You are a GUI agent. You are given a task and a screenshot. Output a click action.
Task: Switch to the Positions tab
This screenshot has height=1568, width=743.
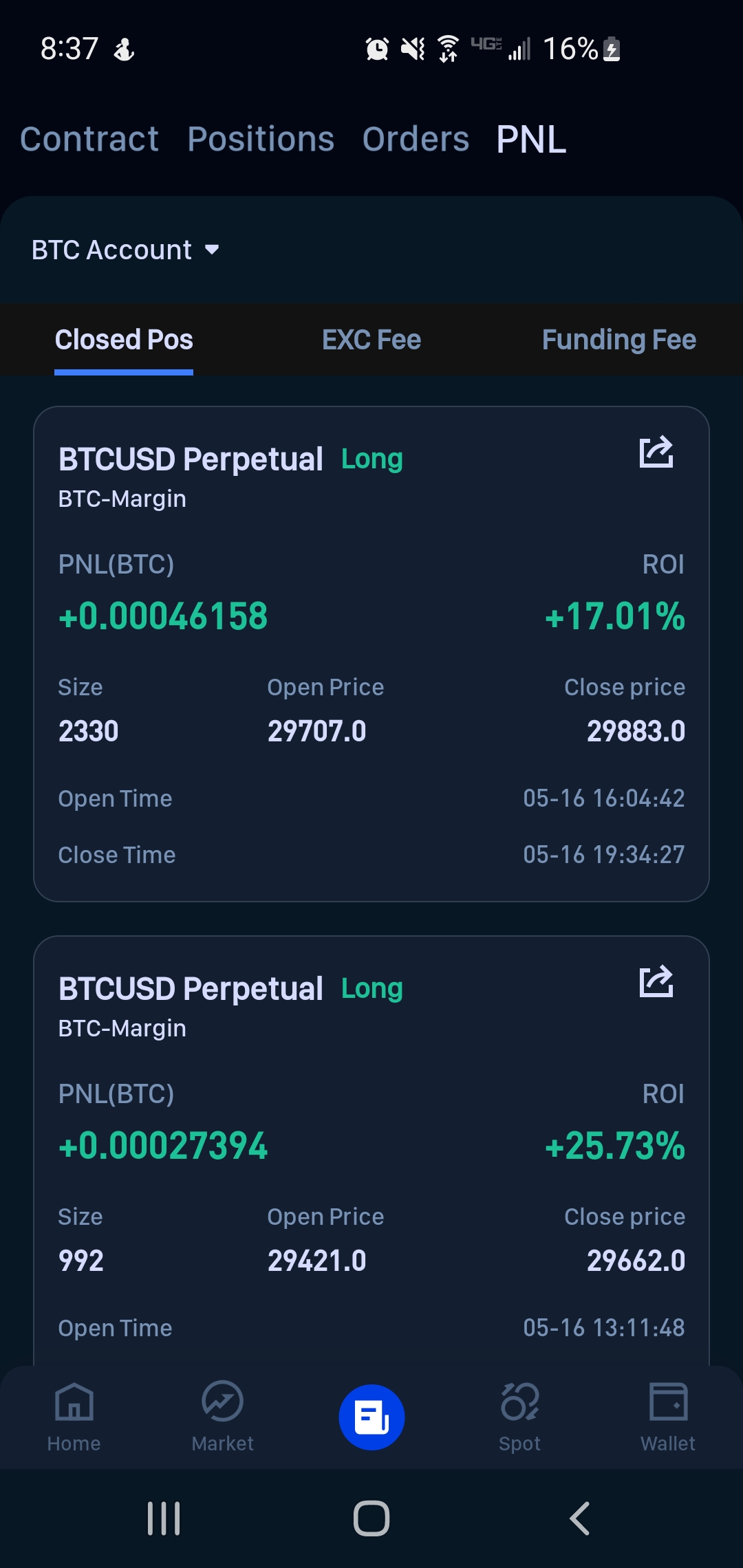pos(261,139)
